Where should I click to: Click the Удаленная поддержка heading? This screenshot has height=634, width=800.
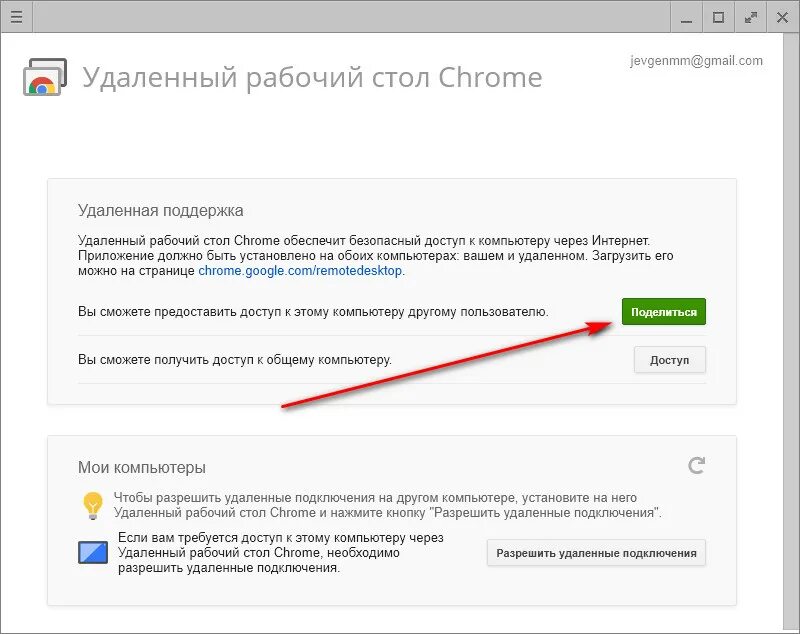tap(161, 210)
